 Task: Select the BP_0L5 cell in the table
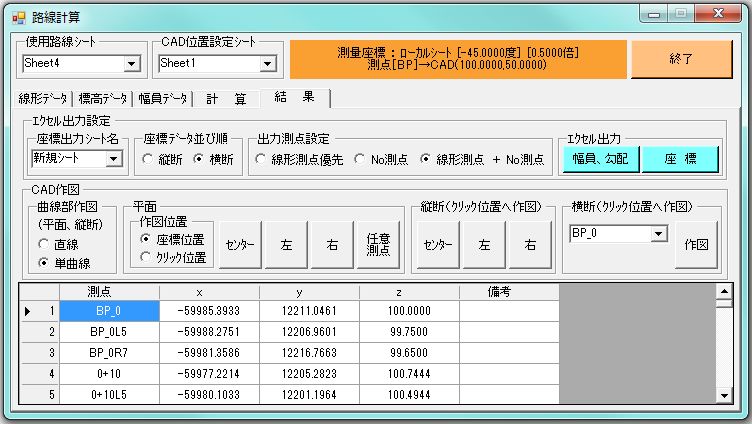point(109,332)
